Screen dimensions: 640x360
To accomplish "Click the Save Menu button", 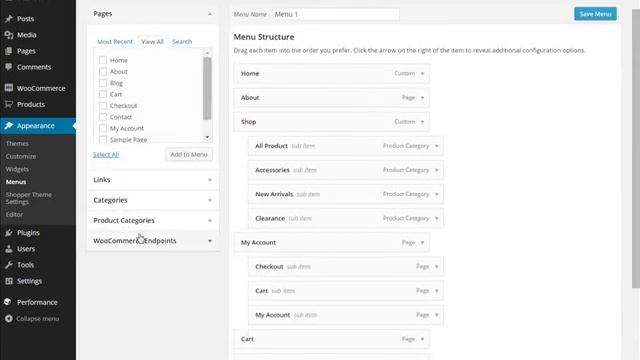I will 595,14.
